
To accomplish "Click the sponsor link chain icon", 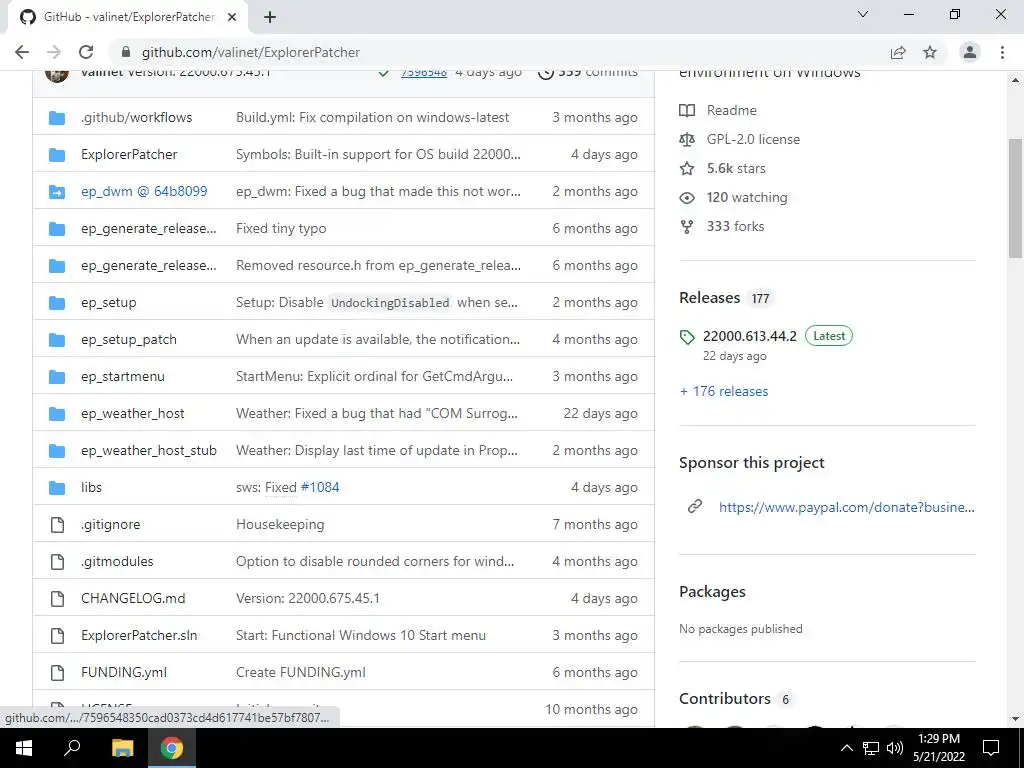I will coord(695,506).
